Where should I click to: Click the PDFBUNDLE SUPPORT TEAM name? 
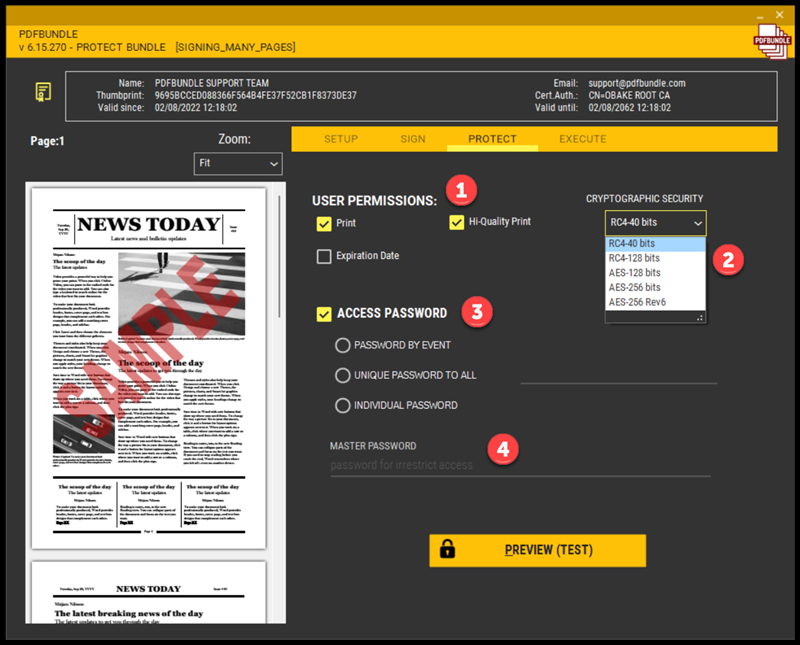click(212, 83)
